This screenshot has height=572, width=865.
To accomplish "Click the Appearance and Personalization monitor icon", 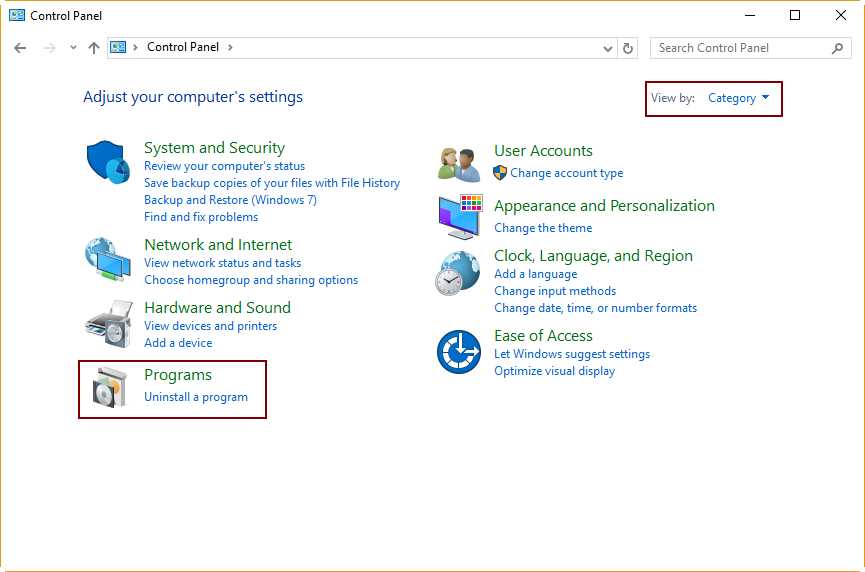I will click(460, 217).
